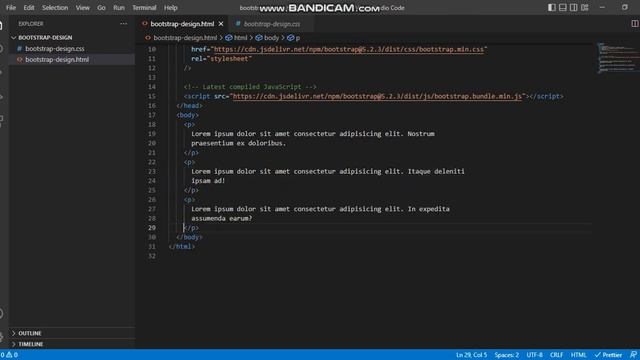Toggle bottom panel layout icon

563,7
